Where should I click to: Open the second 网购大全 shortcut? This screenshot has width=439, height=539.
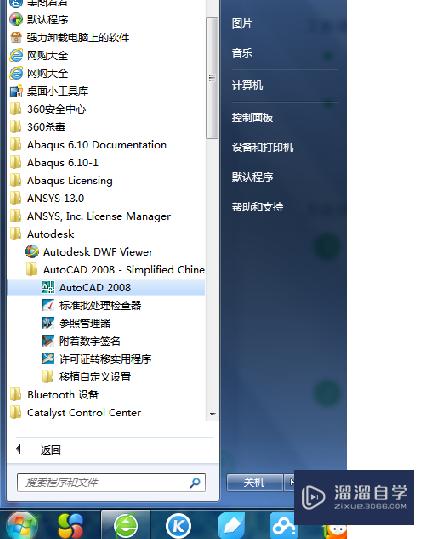pyautogui.click(x=39, y=73)
